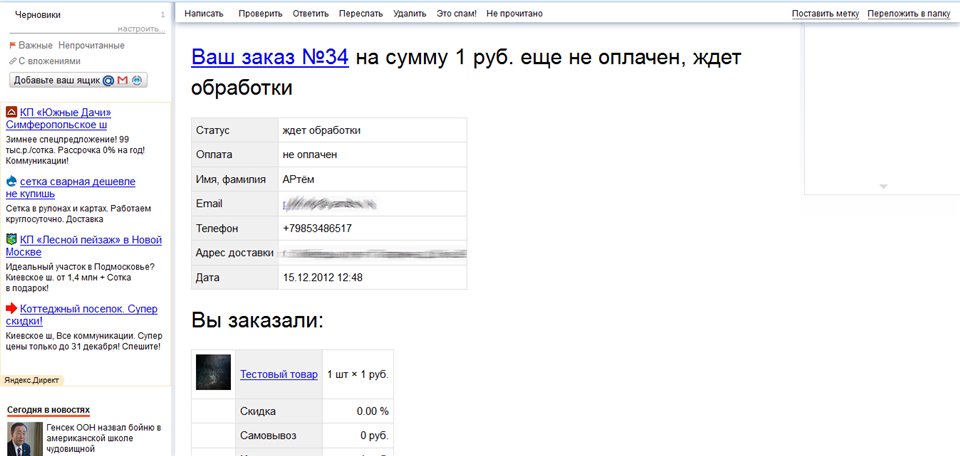The width and height of the screenshot is (960, 456).
Task: Open the Генсек ООН news headline
Action: (104, 438)
